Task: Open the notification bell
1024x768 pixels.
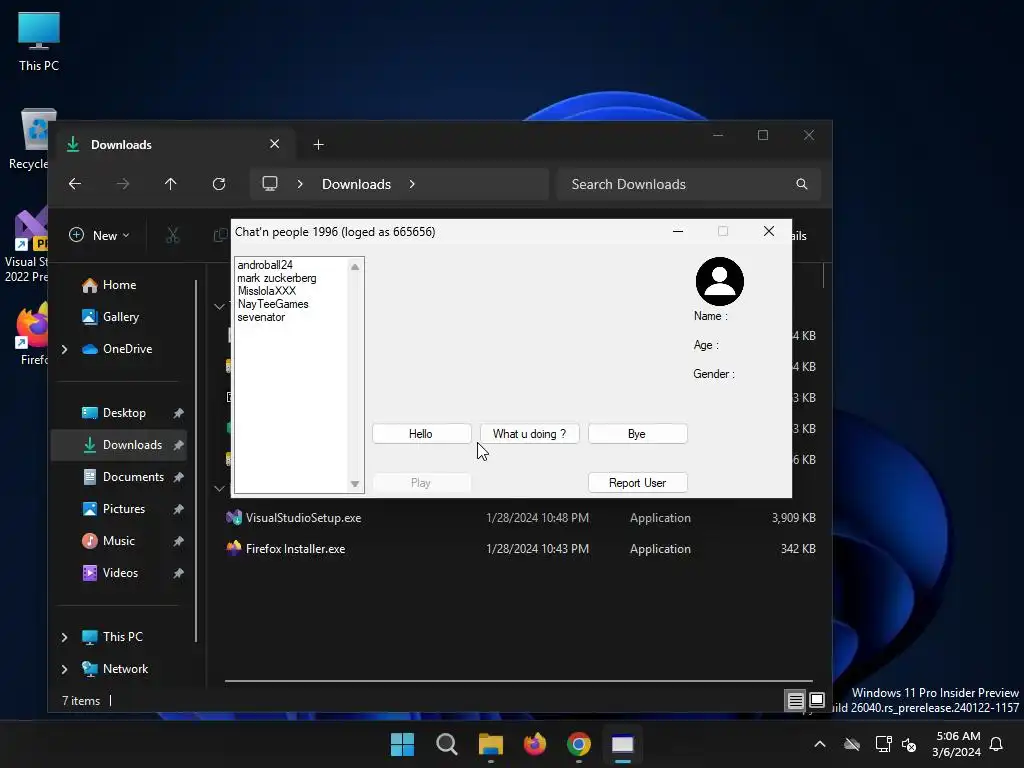Action: 997,744
